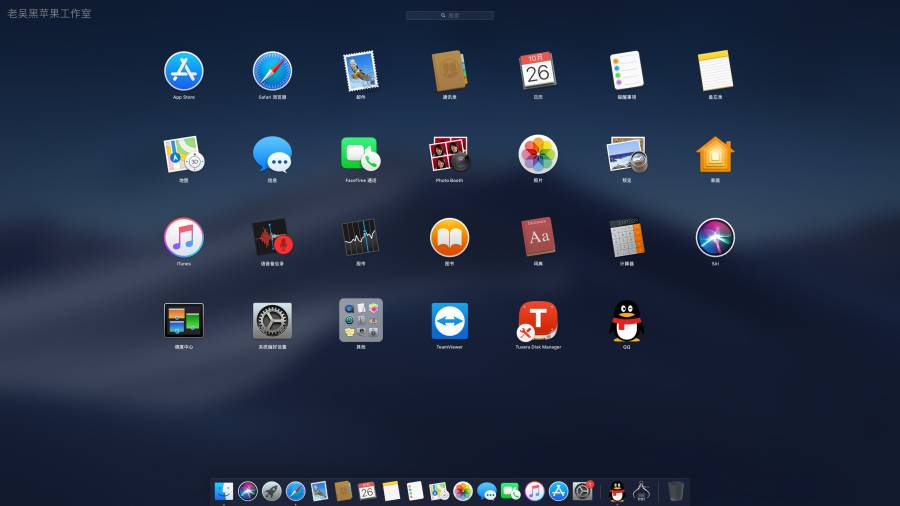900x506 pixels.
Task: Open the Notes app in Launchpad grid
Action: coord(715,71)
